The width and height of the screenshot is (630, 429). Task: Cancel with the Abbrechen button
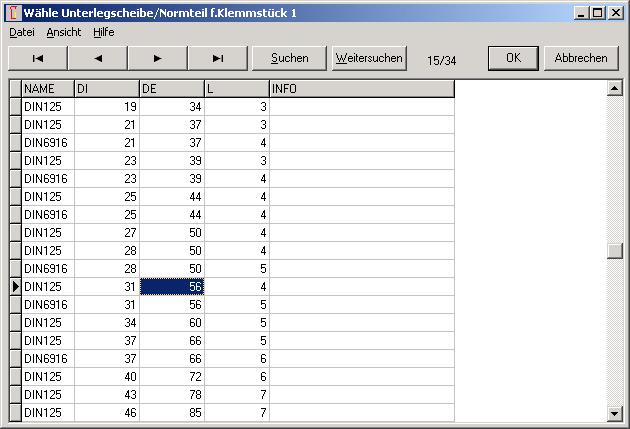tap(581, 58)
